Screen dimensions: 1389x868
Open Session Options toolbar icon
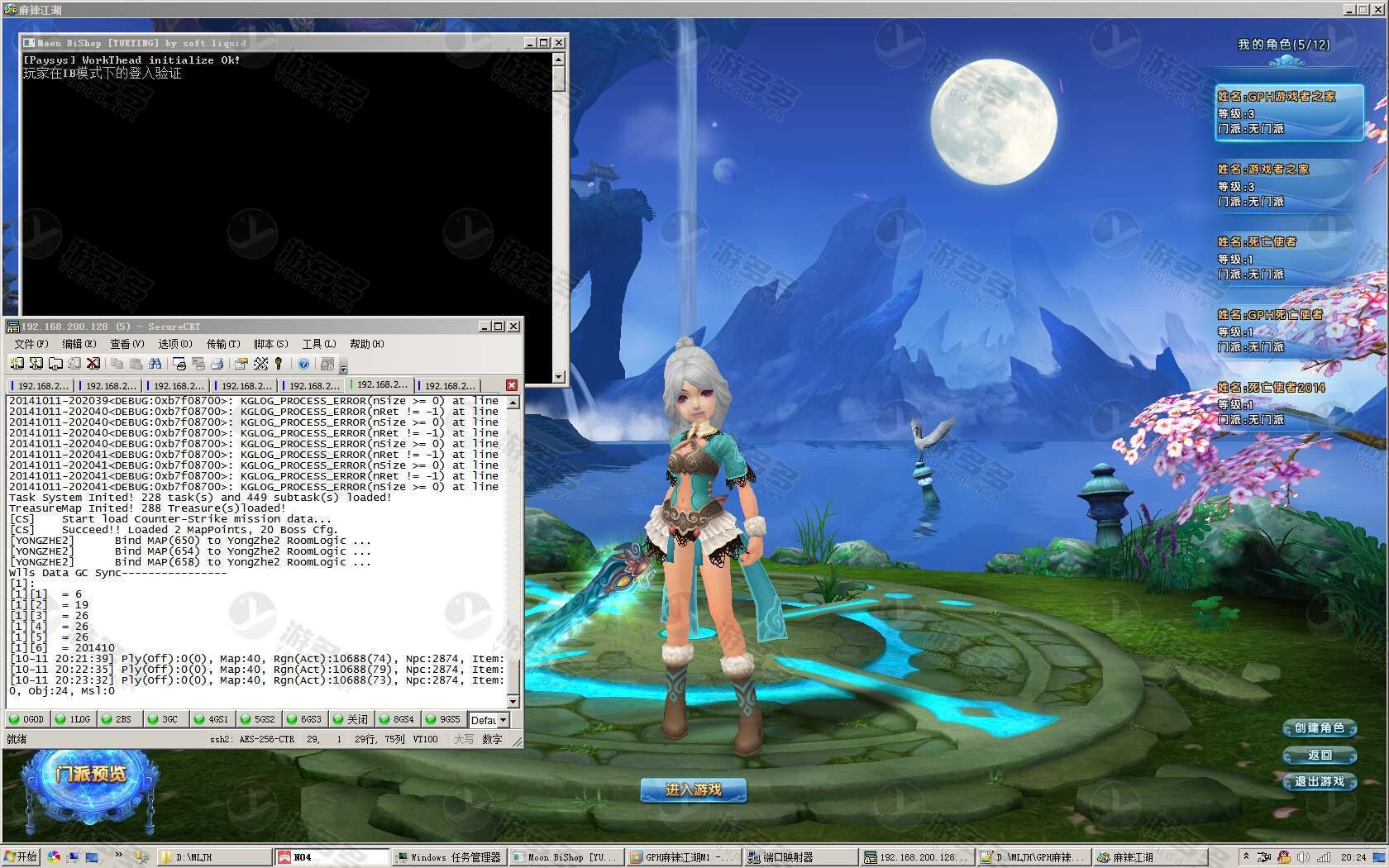241,364
